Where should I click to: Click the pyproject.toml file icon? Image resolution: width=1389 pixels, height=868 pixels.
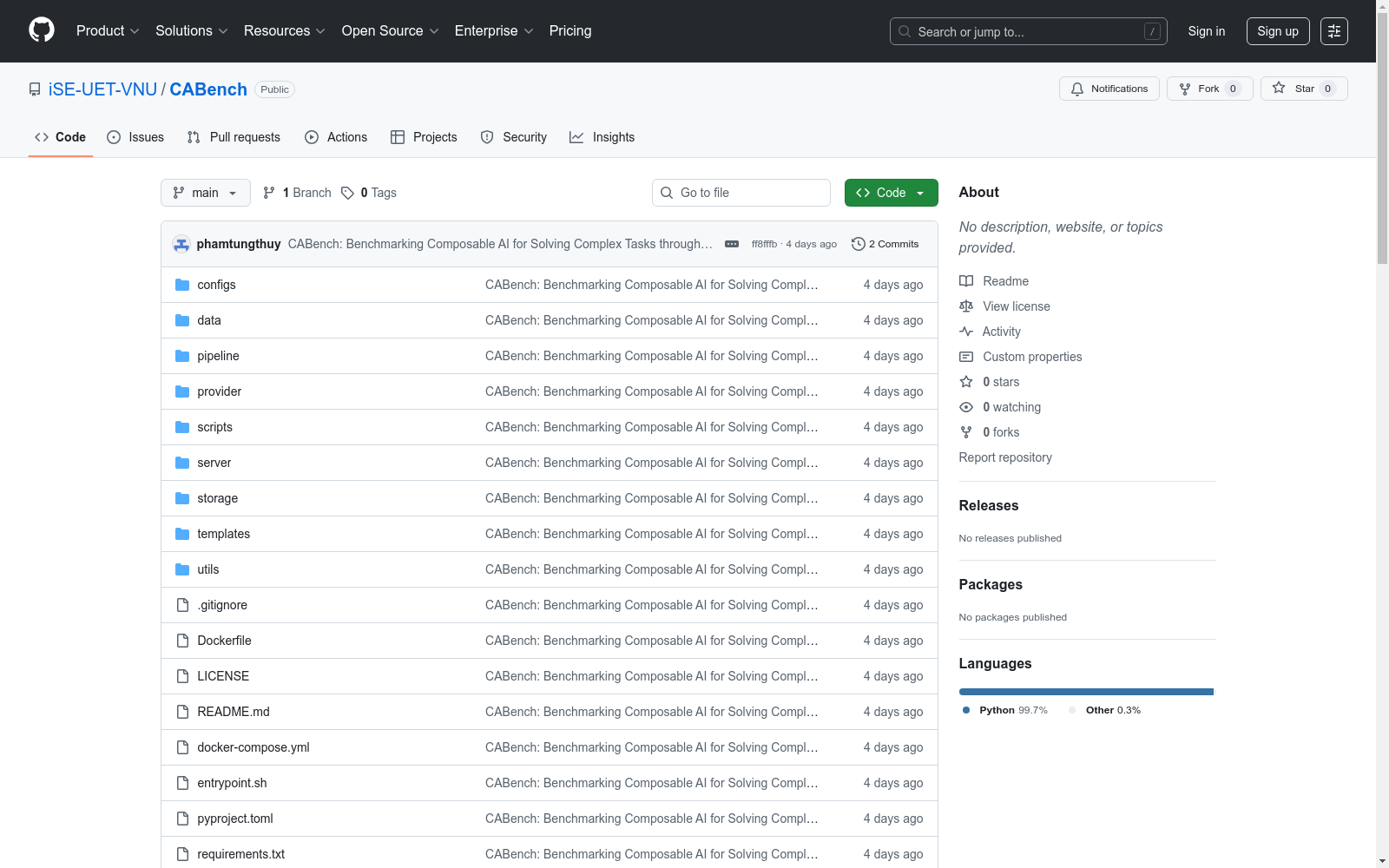[182, 819]
